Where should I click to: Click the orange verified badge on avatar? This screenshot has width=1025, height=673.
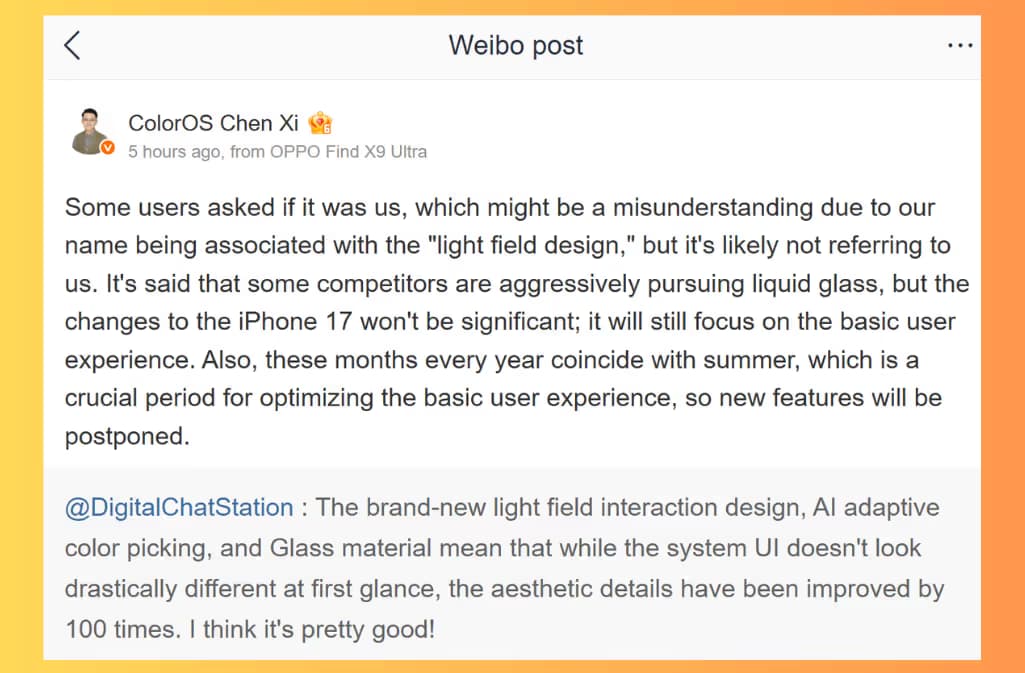tap(108, 148)
